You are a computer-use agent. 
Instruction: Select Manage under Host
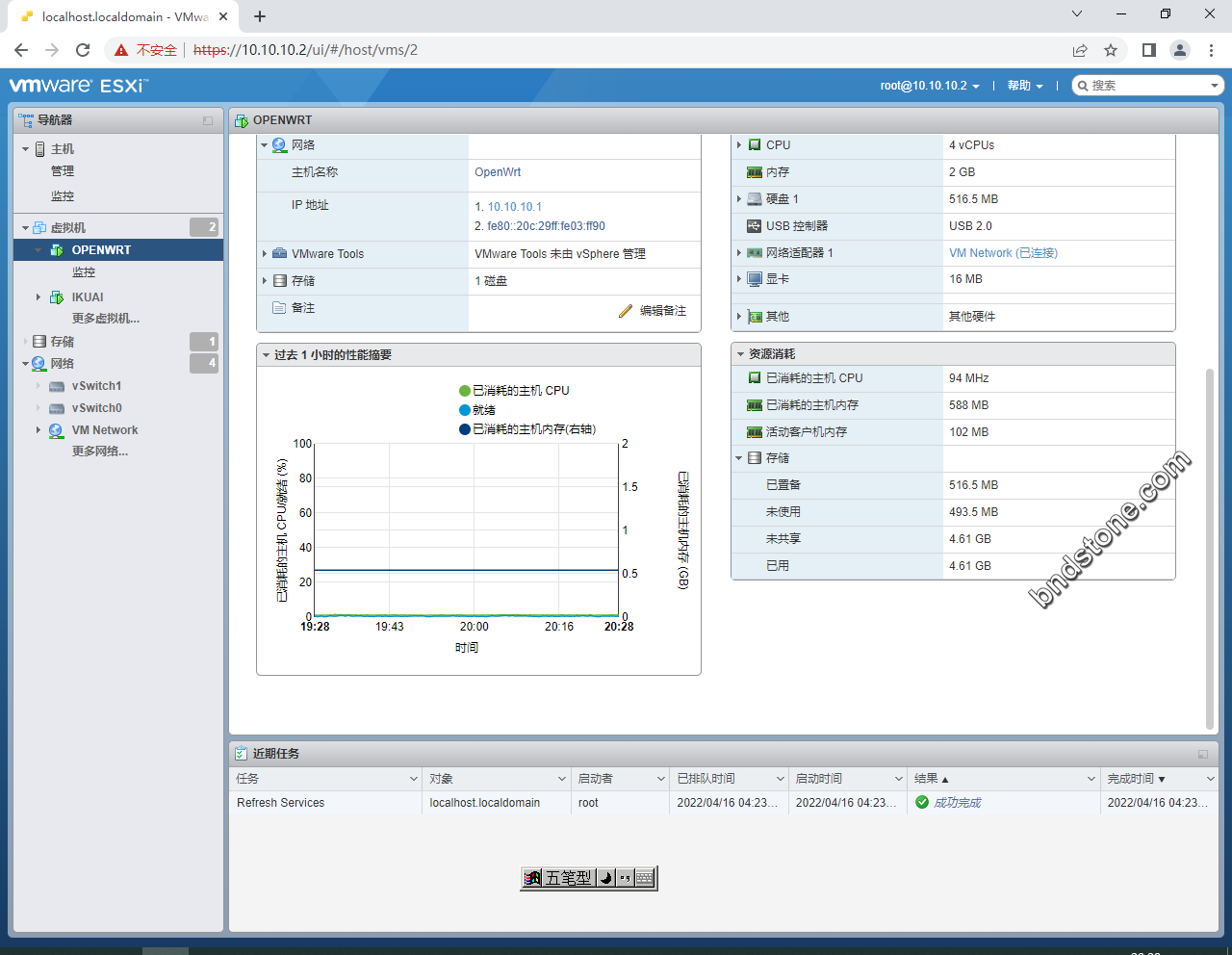pyautogui.click(x=63, y=171)
